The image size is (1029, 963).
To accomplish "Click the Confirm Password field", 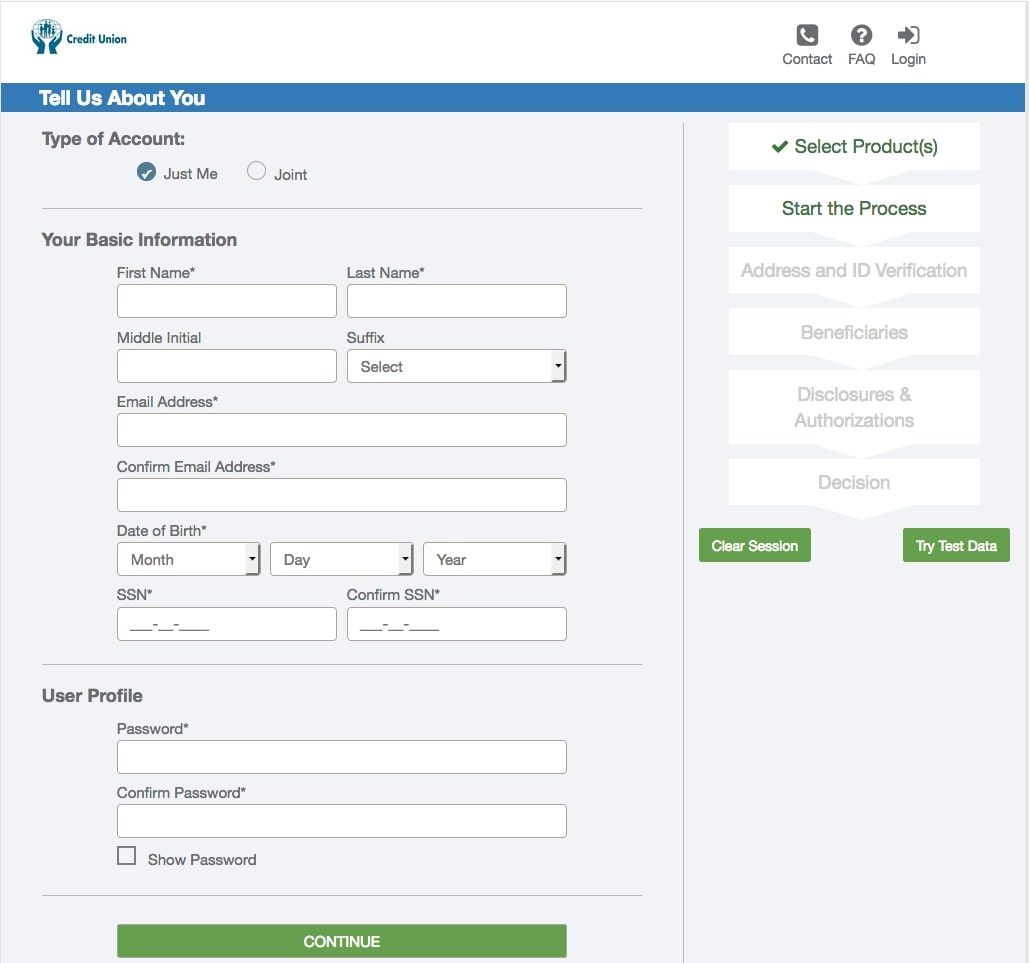I will point(341,821).
